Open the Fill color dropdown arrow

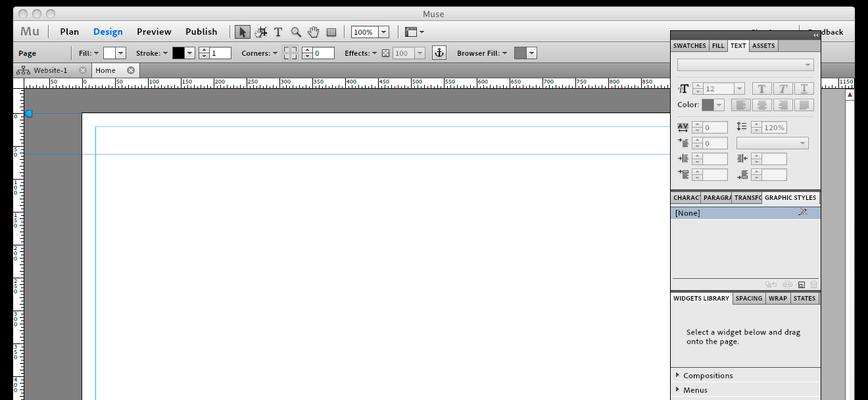pyautogui.click(x=121, y=53)
